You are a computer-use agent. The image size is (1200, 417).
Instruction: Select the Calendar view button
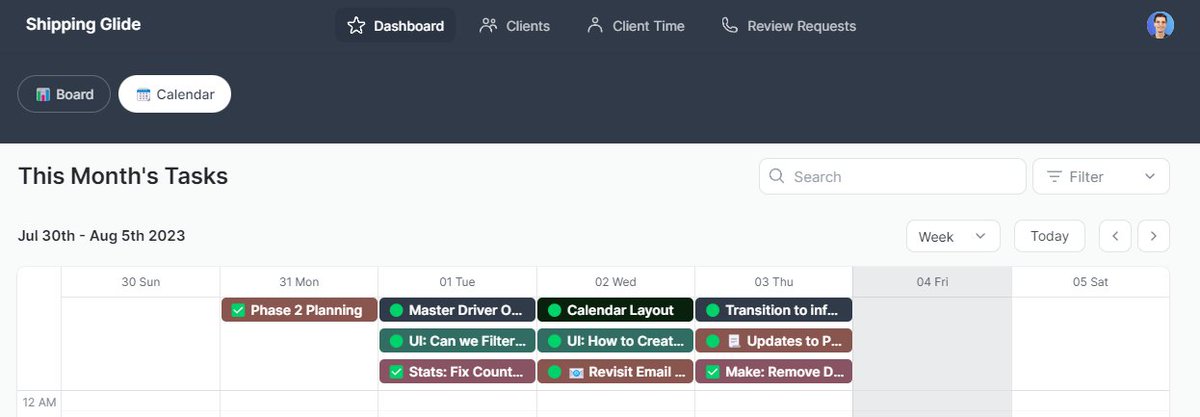[x=175, y=94]
